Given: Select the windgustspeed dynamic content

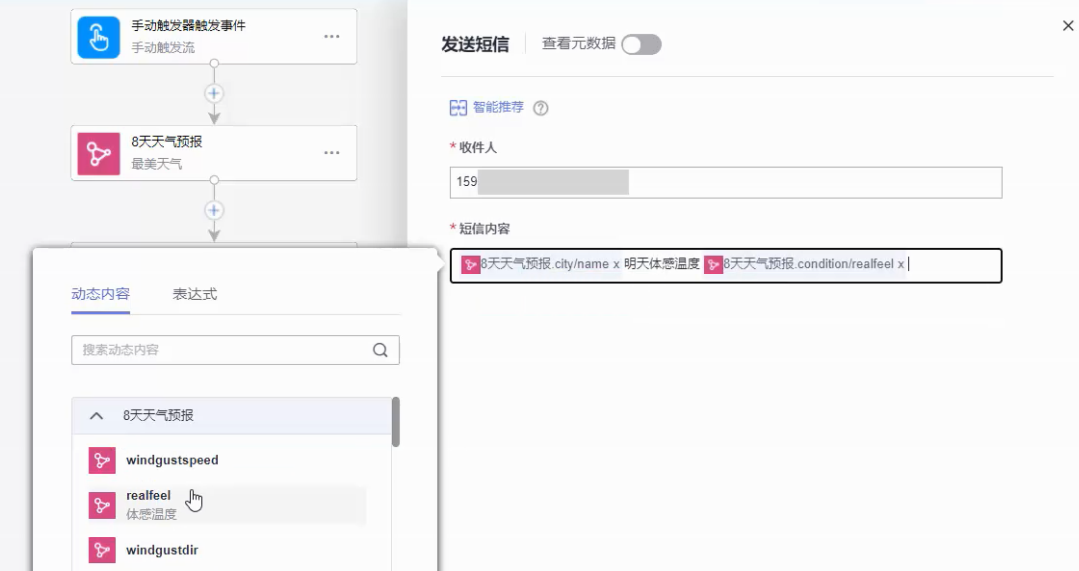Looking at the screenshot, I should point(227,460).
